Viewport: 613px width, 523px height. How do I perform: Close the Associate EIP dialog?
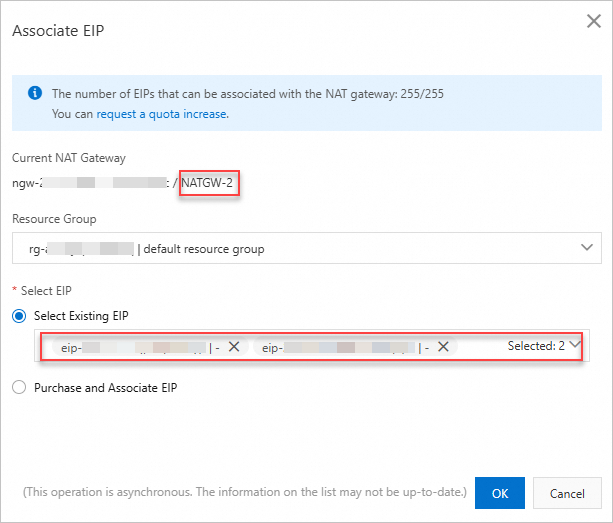click(x=593, y=21)
